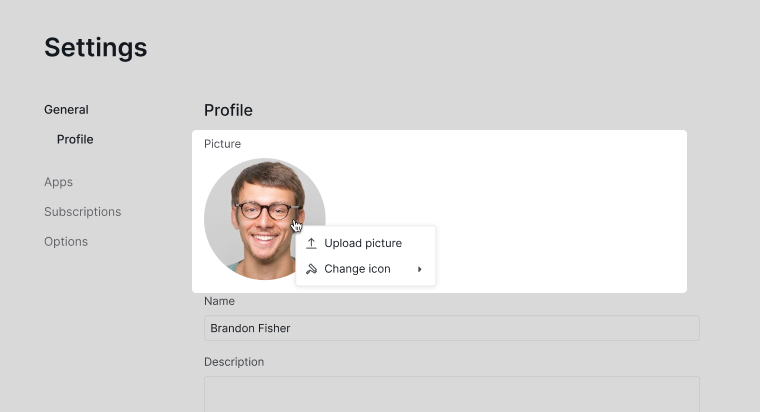Screen dimensions: 760x412
Task: Navigate to the Options settings section
Action: coord(66,242)
